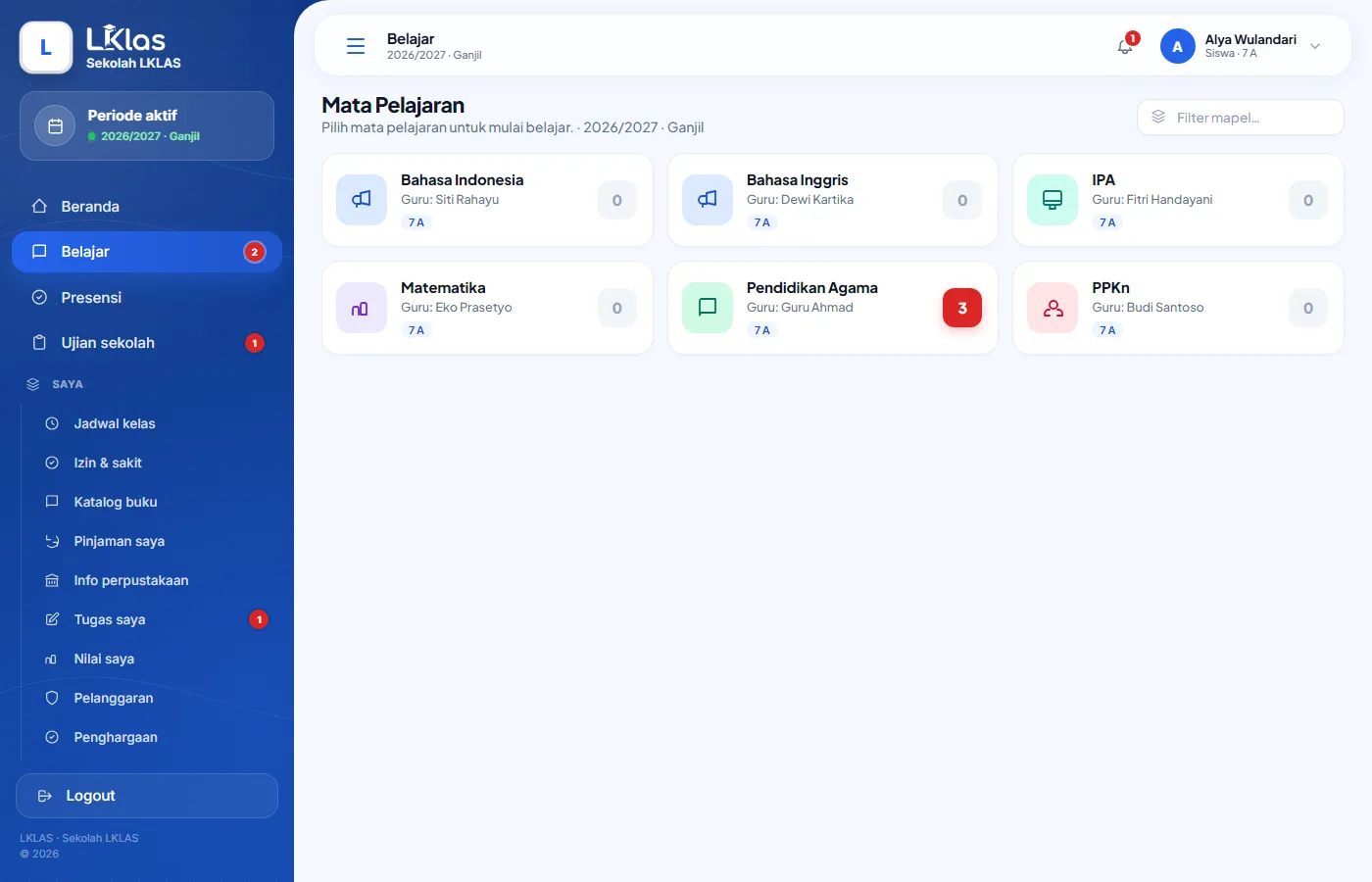
Task: Go to Beranda in sidebar
Action: [x=147, y=206]
